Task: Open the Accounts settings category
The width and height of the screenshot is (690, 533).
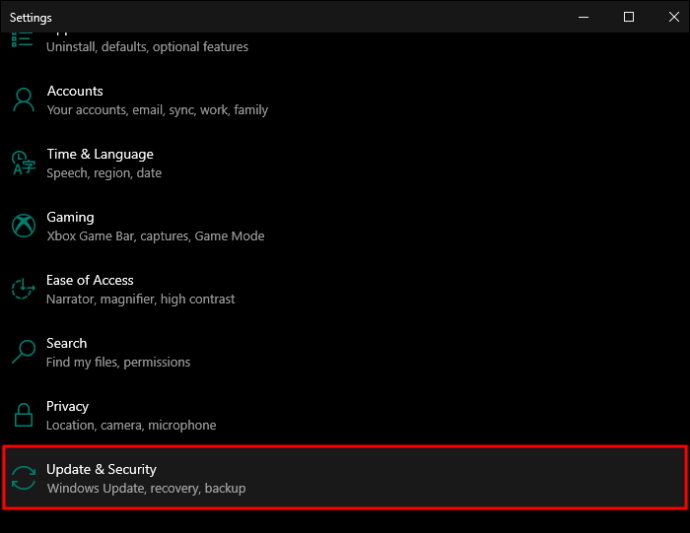Action: (75, 91)
